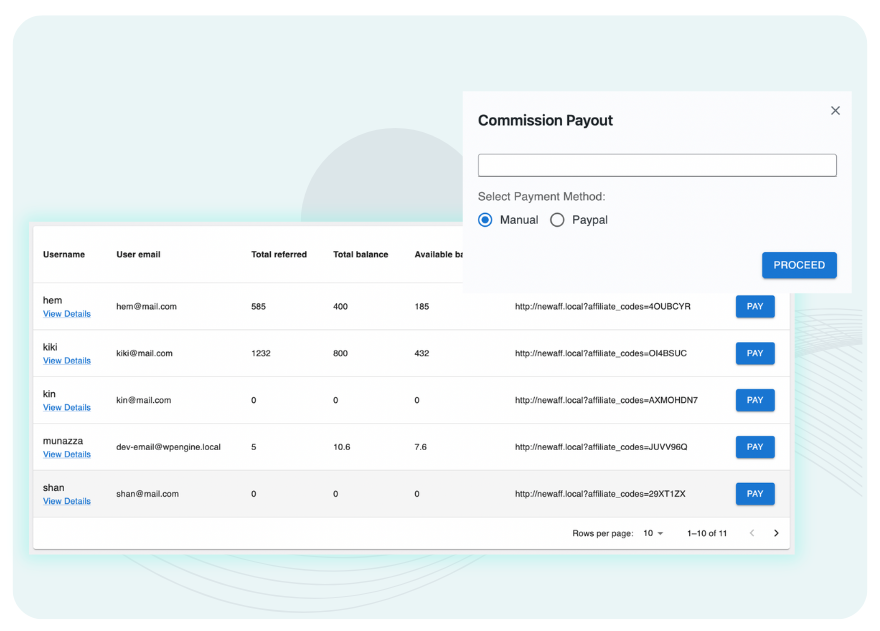Click affiliate link ending OI4BSUC
This screenshot has width=880, height=631.
click(x=601, y=353)
